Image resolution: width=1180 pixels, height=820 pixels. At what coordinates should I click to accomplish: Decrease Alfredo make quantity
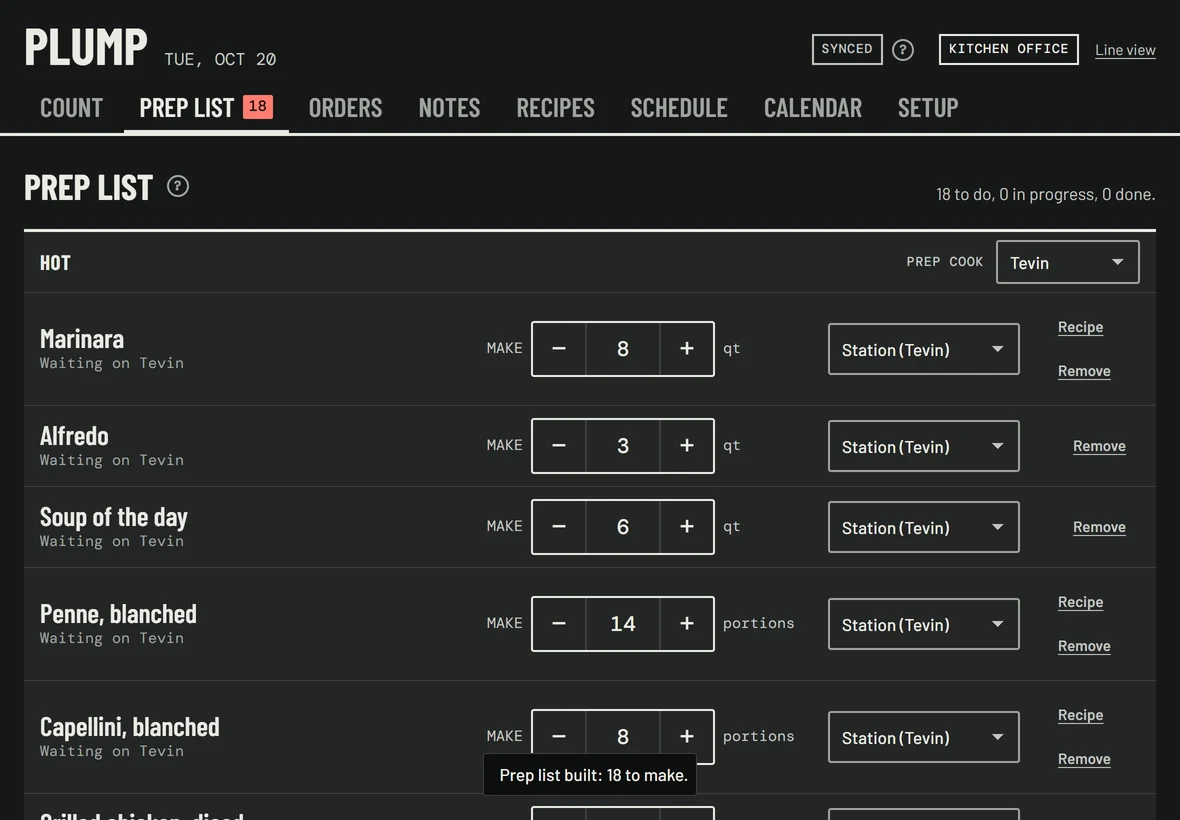[558, 446]
